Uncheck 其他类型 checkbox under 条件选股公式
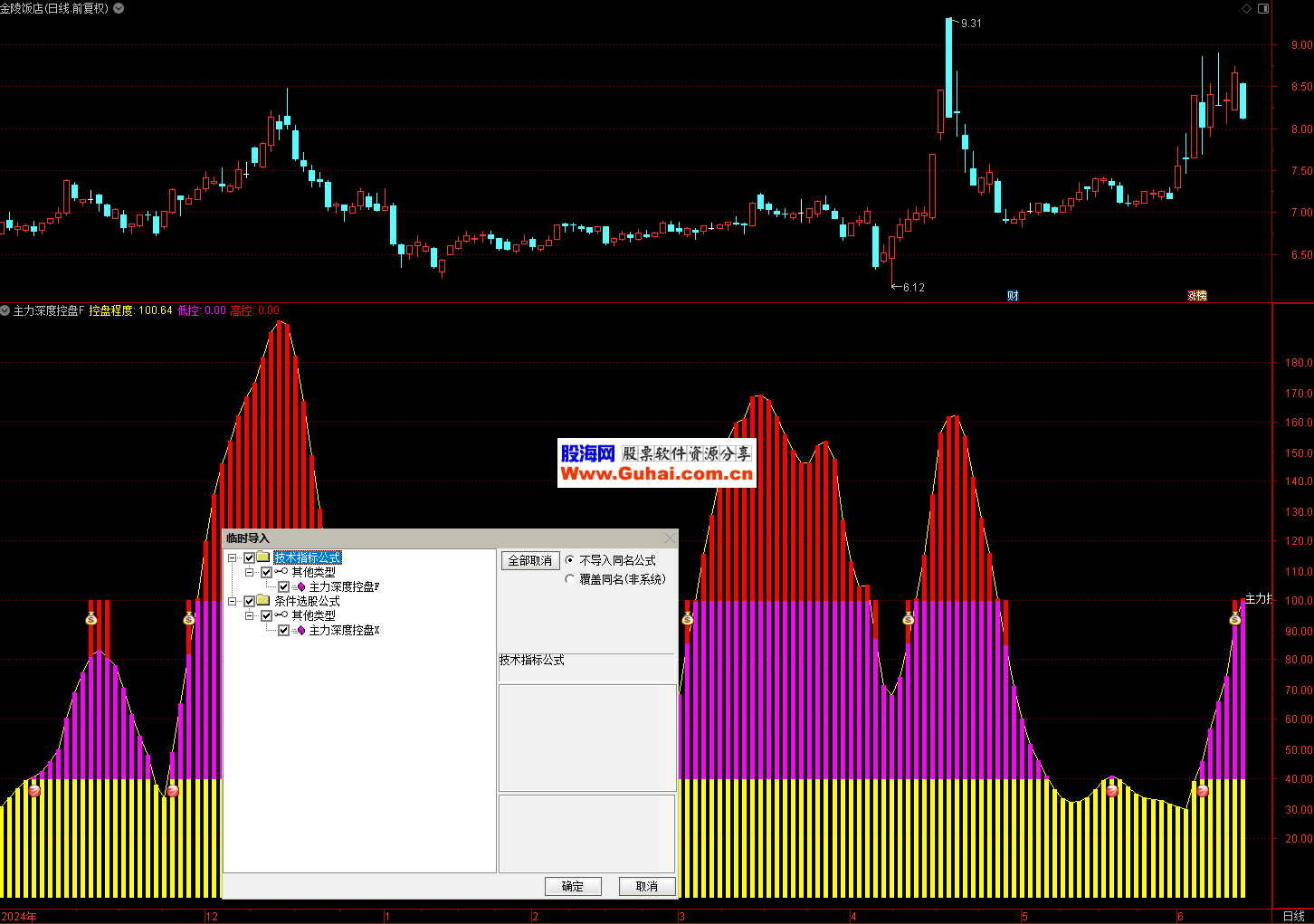The width and height of the screenshot is (1314, 924). click(x=266, y=616)
